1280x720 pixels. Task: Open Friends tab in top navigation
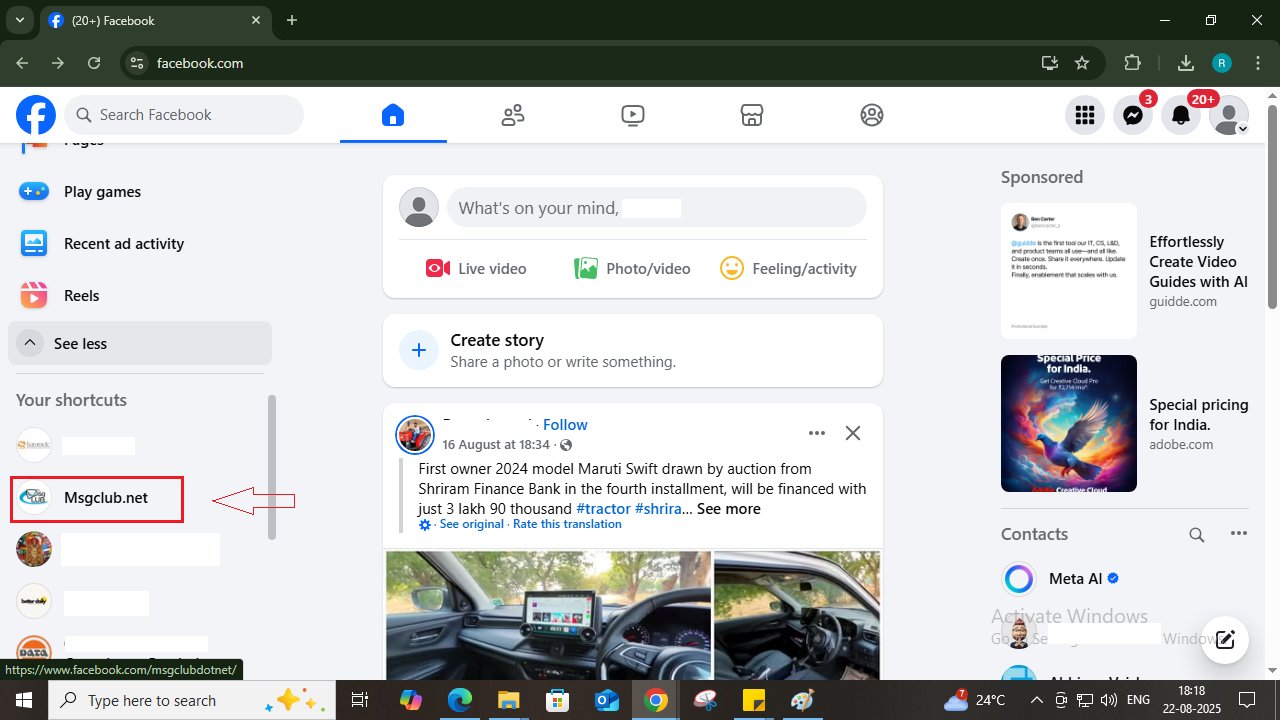[513, 115]
